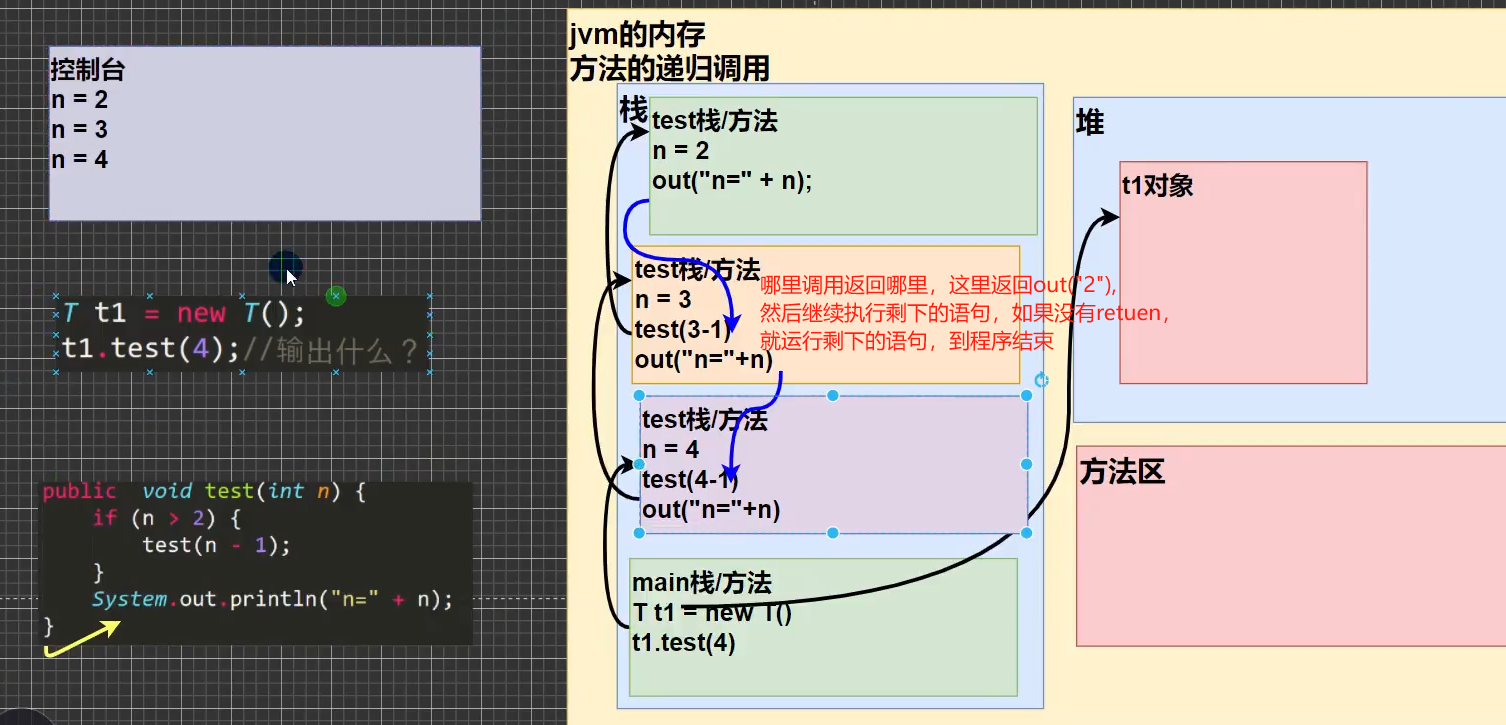Click the 'jvm的内存' heading
Image resolution: width=1506 pixels, height=725 pixels.
point(638,36)
